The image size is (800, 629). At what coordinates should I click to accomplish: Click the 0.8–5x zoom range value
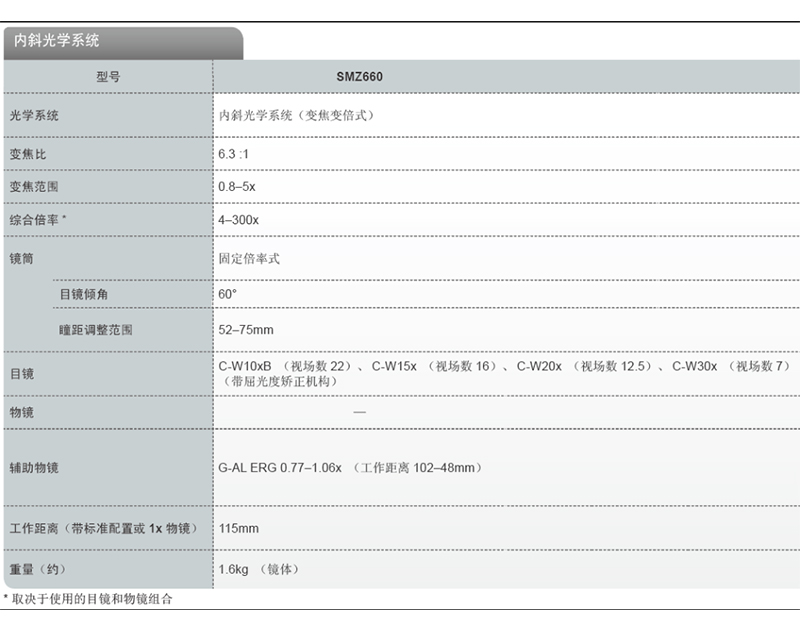point(237,187)
